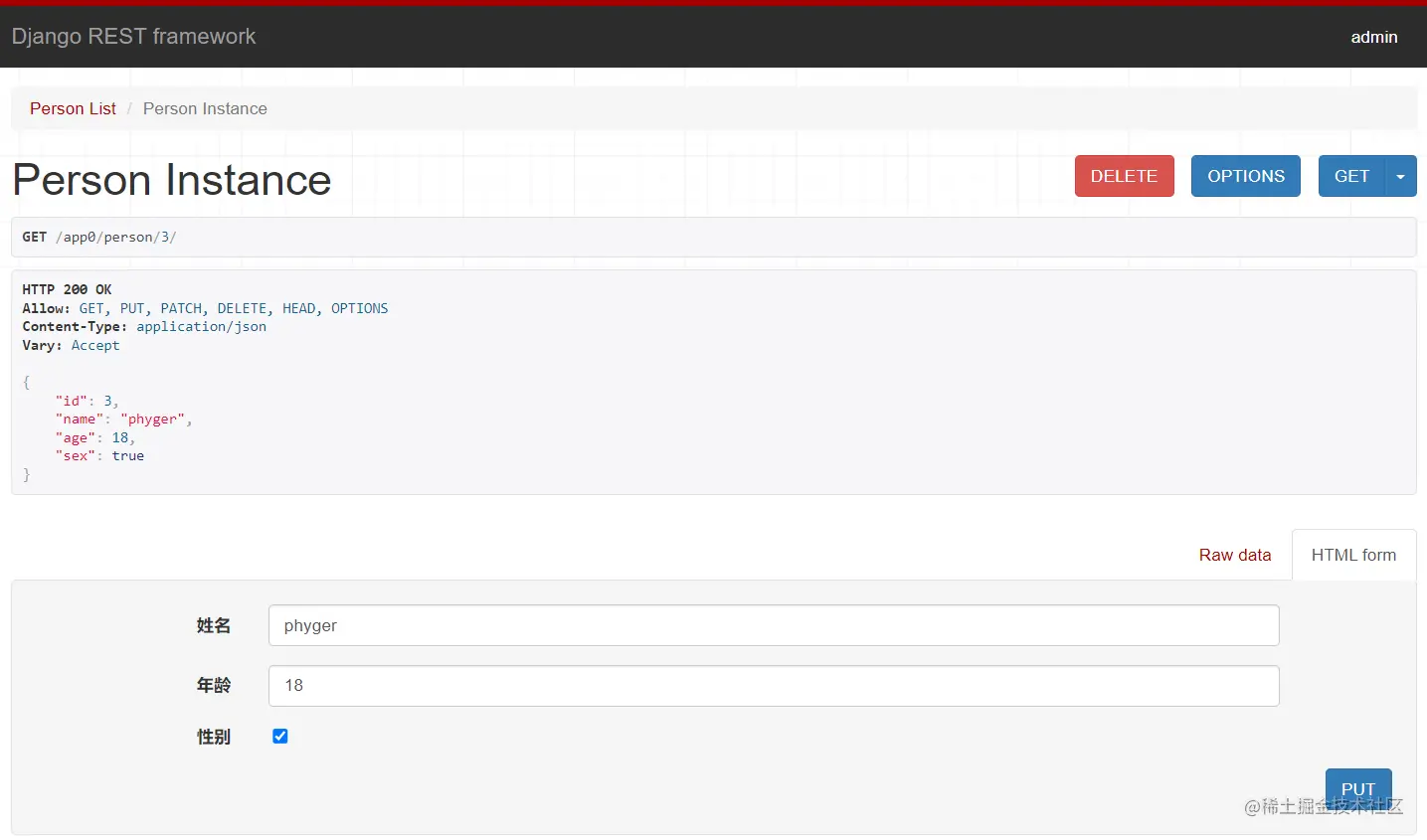Select the HTML form tab
The height and width of the screenshot is (840, 1427).
(x=1353, y=555)
